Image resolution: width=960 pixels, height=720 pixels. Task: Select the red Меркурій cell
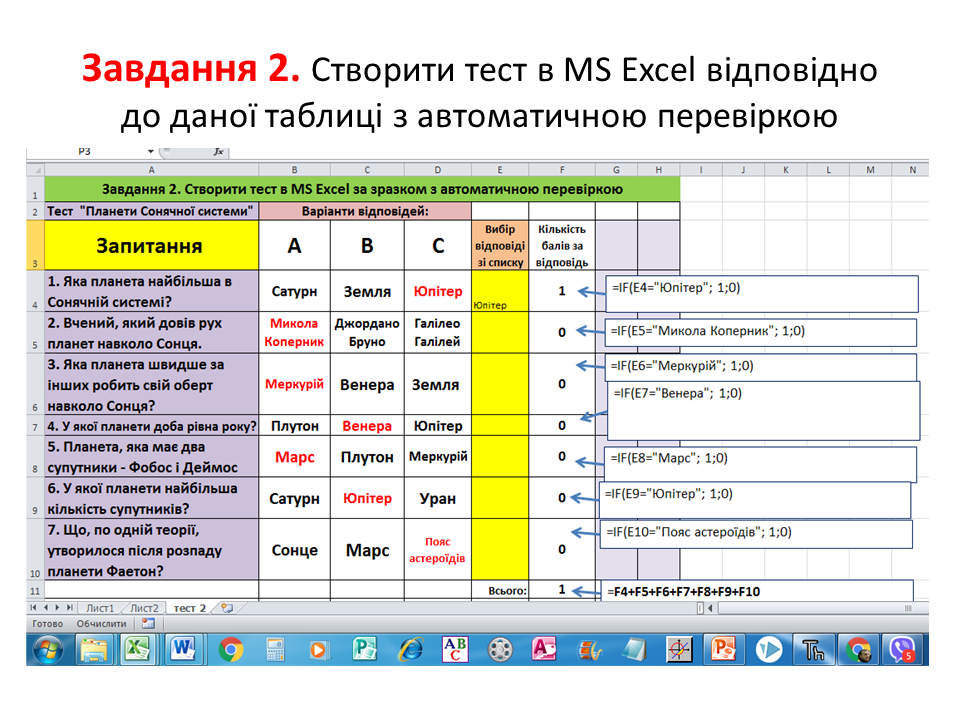click(x=294, y=384)
